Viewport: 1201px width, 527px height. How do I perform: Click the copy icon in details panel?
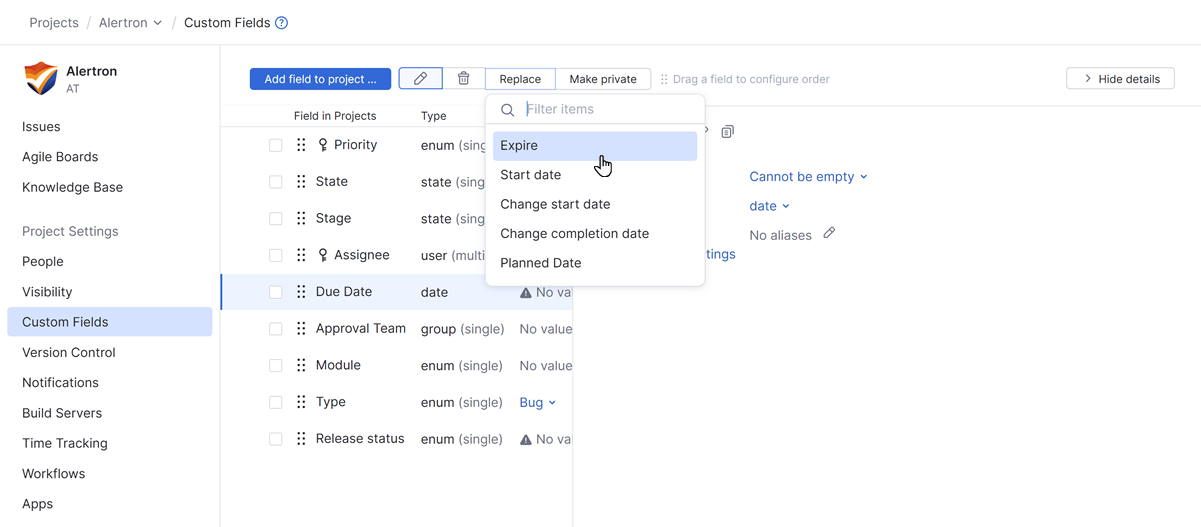tap(727, 132)
